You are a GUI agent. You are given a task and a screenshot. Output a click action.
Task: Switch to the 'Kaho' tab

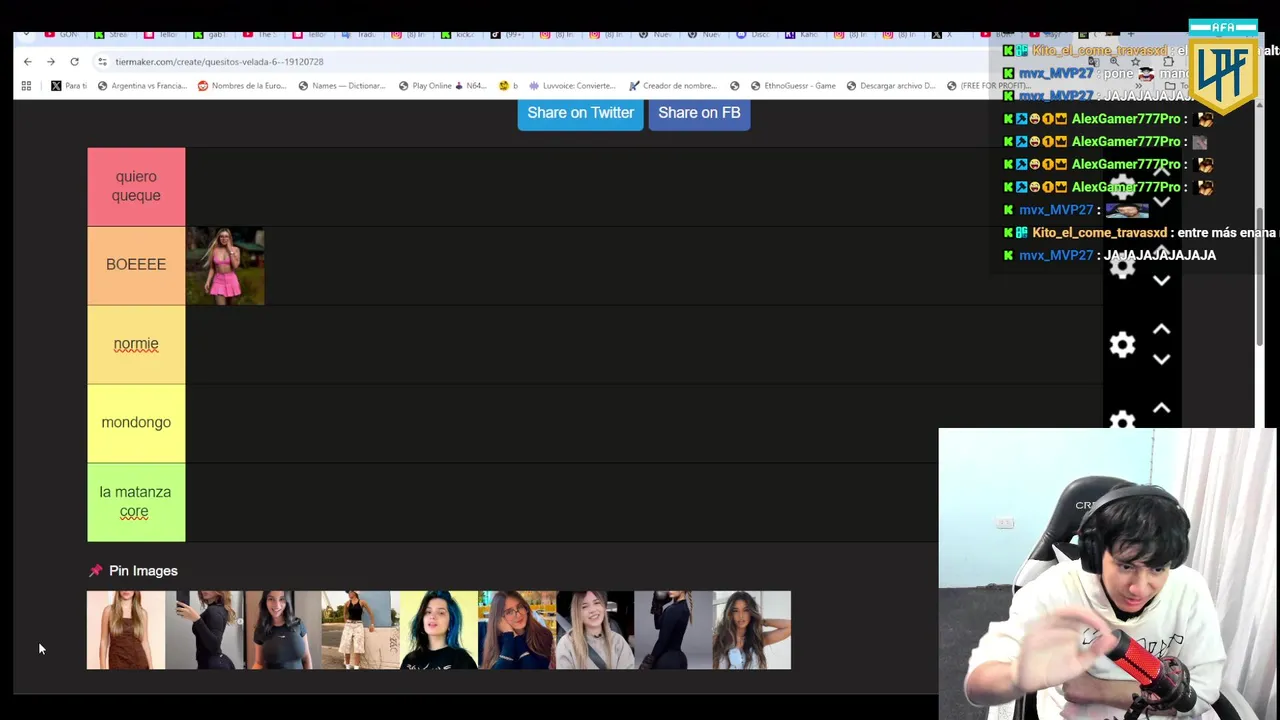point(802,35)
